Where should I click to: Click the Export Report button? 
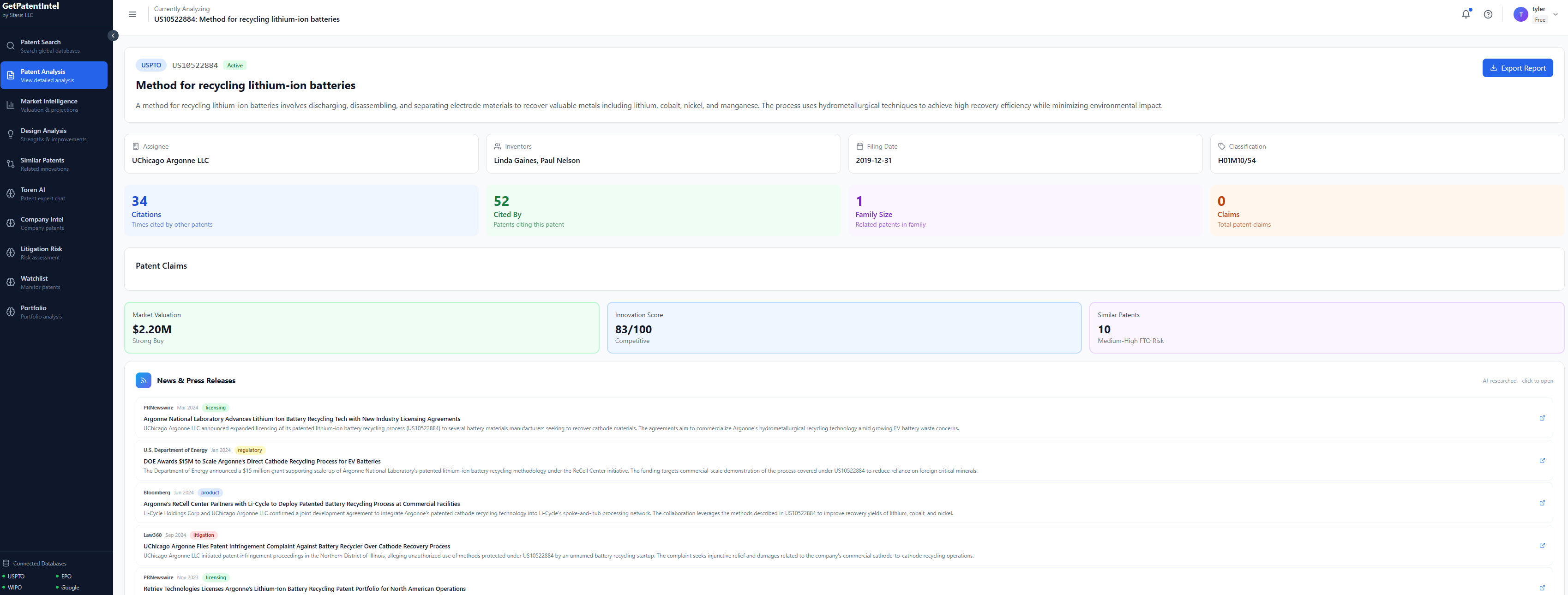[1517, 68]
